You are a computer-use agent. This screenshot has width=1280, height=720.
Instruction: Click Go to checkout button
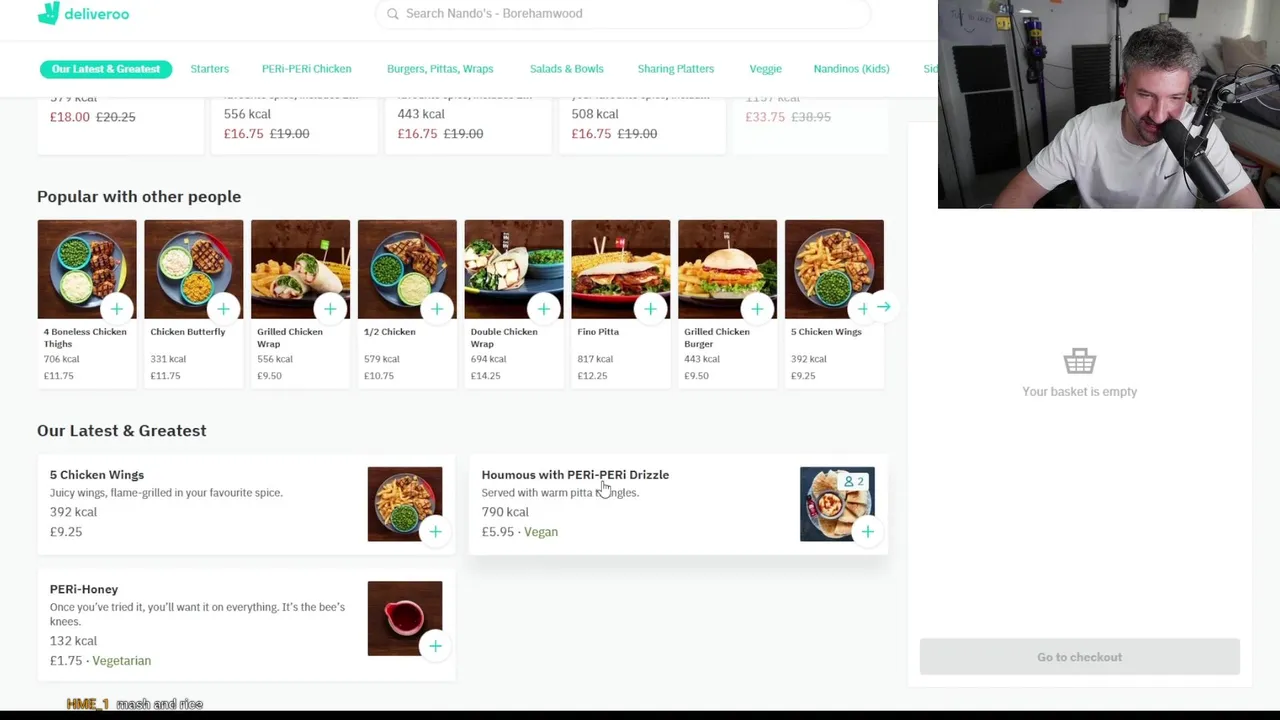pos(1080,657)
